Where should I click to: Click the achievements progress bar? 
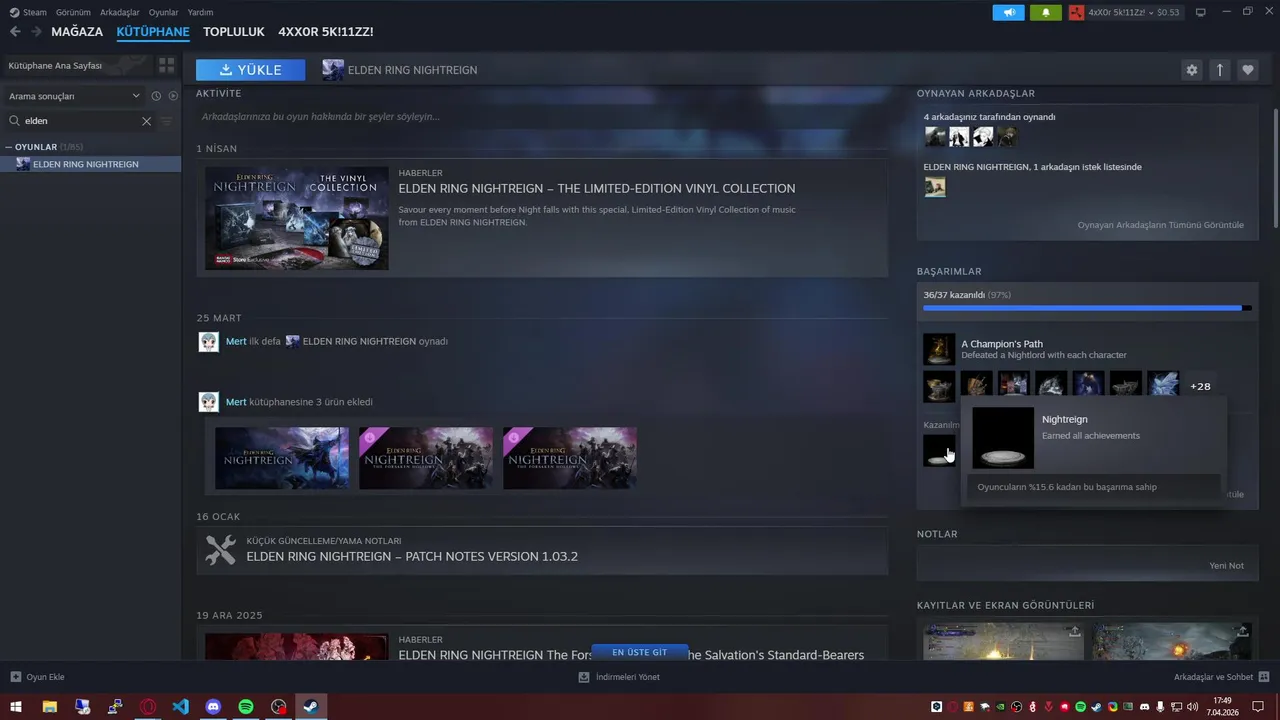point(1087,308)
